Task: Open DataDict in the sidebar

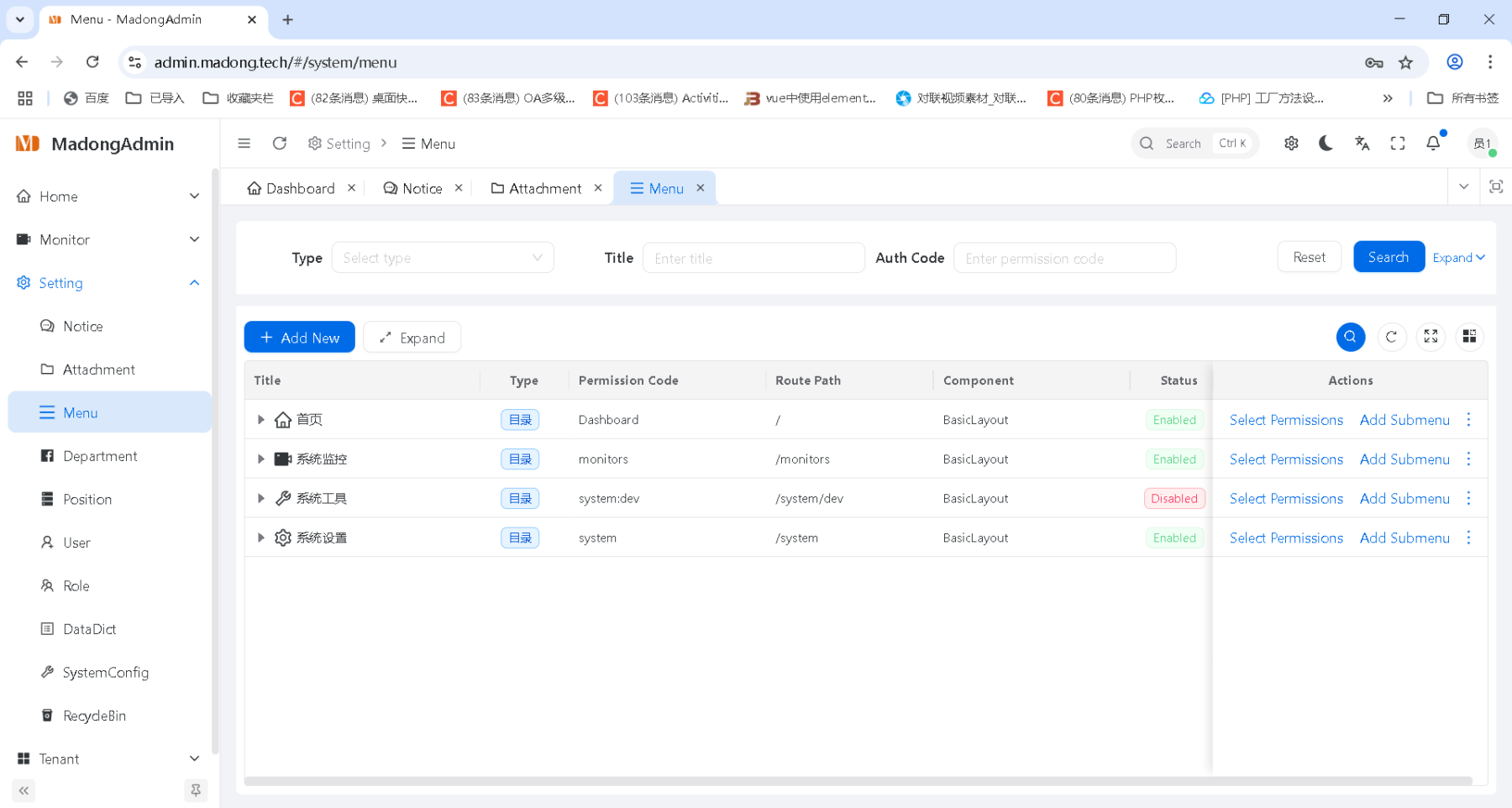Action: pos(109,629)
